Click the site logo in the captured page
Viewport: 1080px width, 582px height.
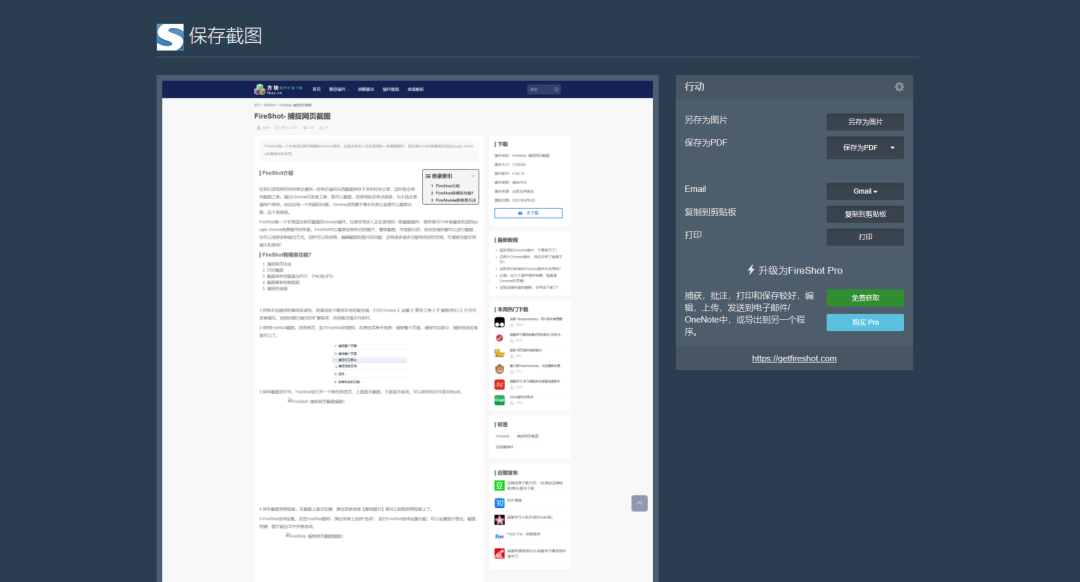pyautogui.click(x=278, y=90)
